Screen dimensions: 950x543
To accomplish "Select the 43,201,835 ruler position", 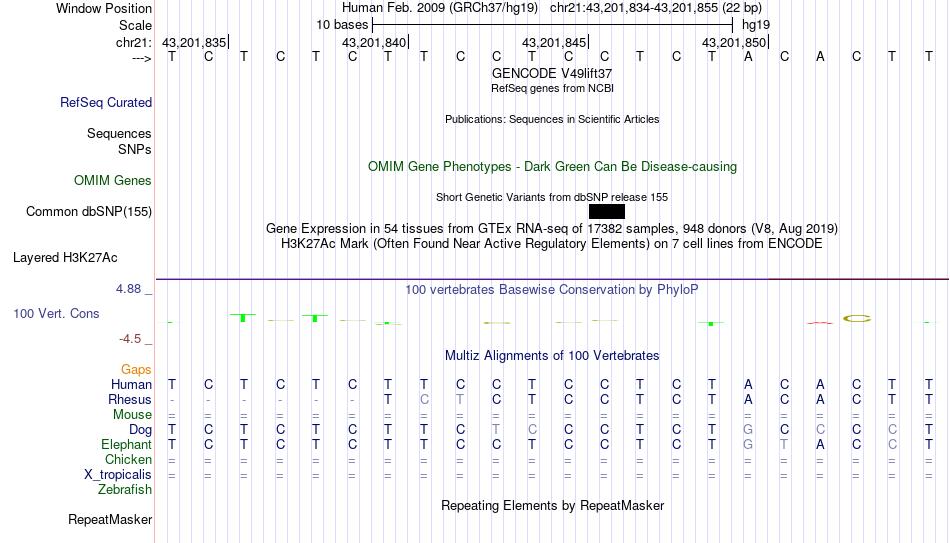I will tap(195, 42).
